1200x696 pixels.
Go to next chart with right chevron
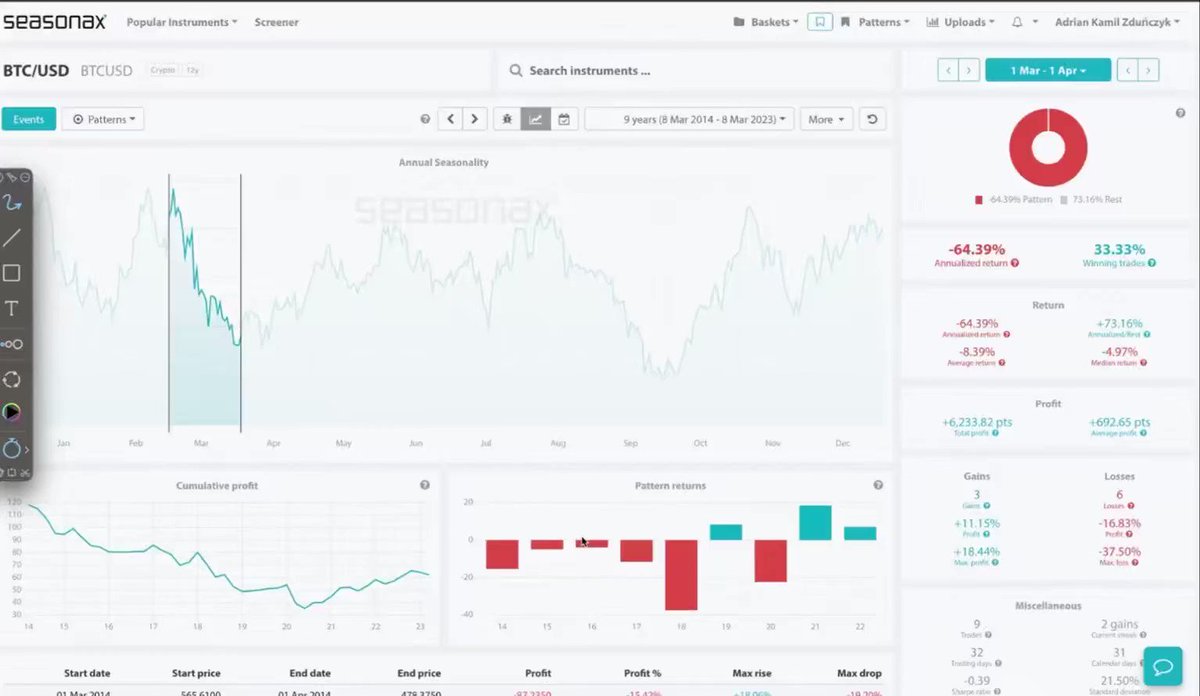475,119
